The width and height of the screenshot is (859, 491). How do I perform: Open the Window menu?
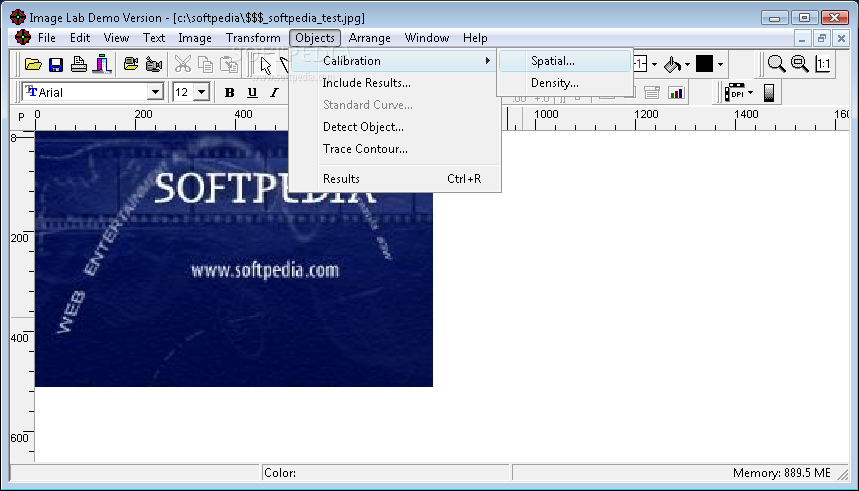427,38
